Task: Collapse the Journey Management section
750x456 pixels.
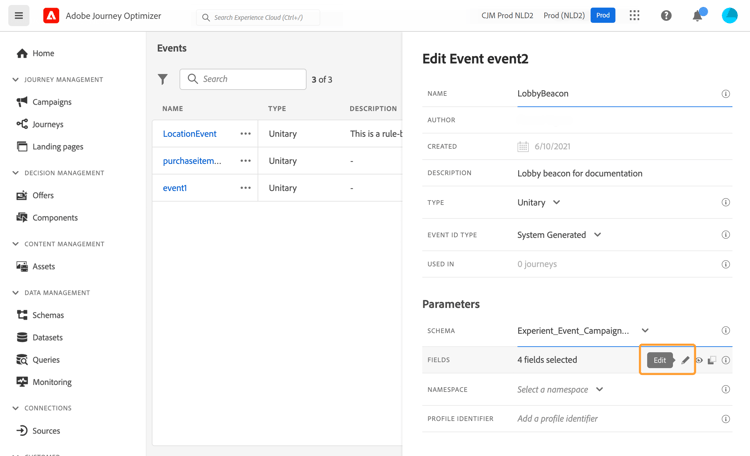Action: point(16,79)
